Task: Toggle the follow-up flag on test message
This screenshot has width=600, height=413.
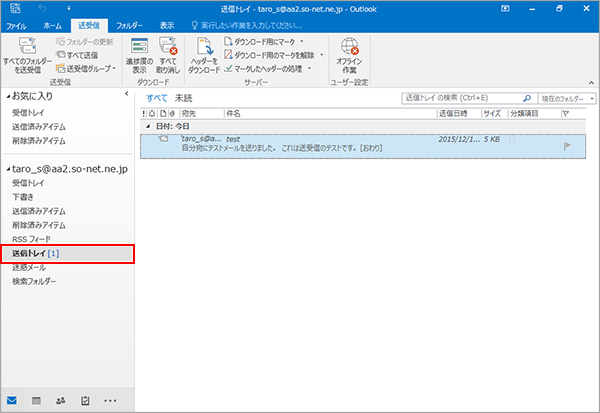Action: pos(569,145)
